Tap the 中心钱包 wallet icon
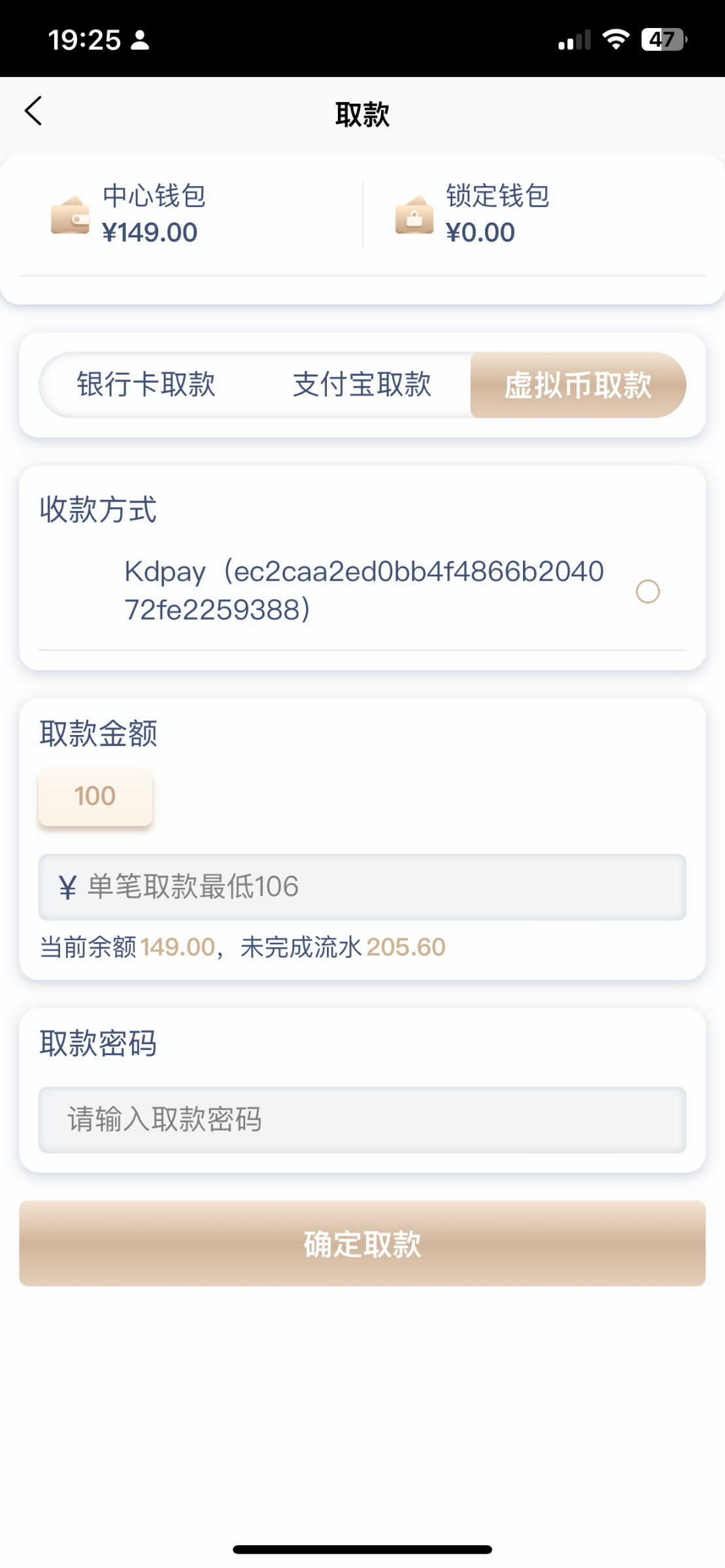The width and height of the screenshot is (725, 1568). pyautogui.click(x=72, y=216)
